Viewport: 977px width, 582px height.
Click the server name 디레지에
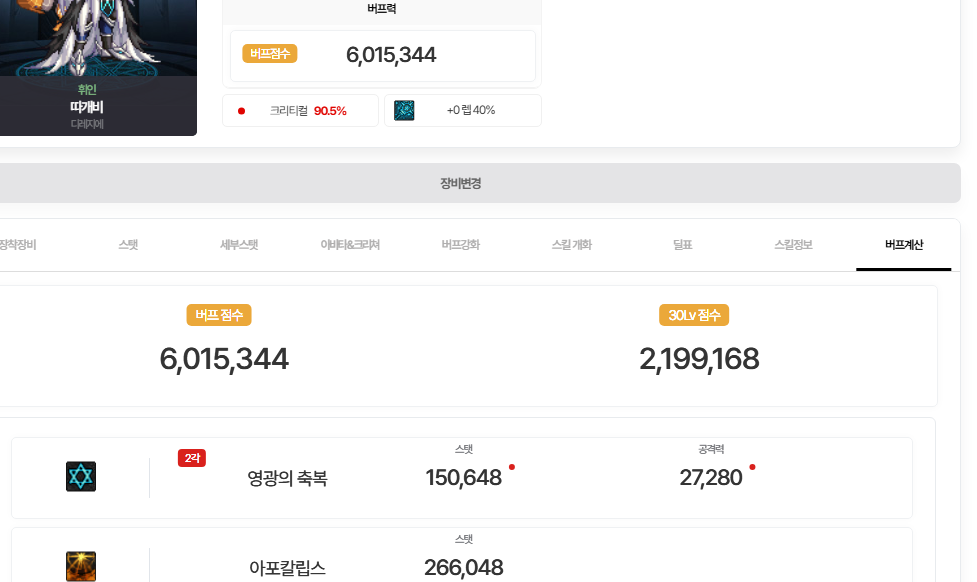87,124
